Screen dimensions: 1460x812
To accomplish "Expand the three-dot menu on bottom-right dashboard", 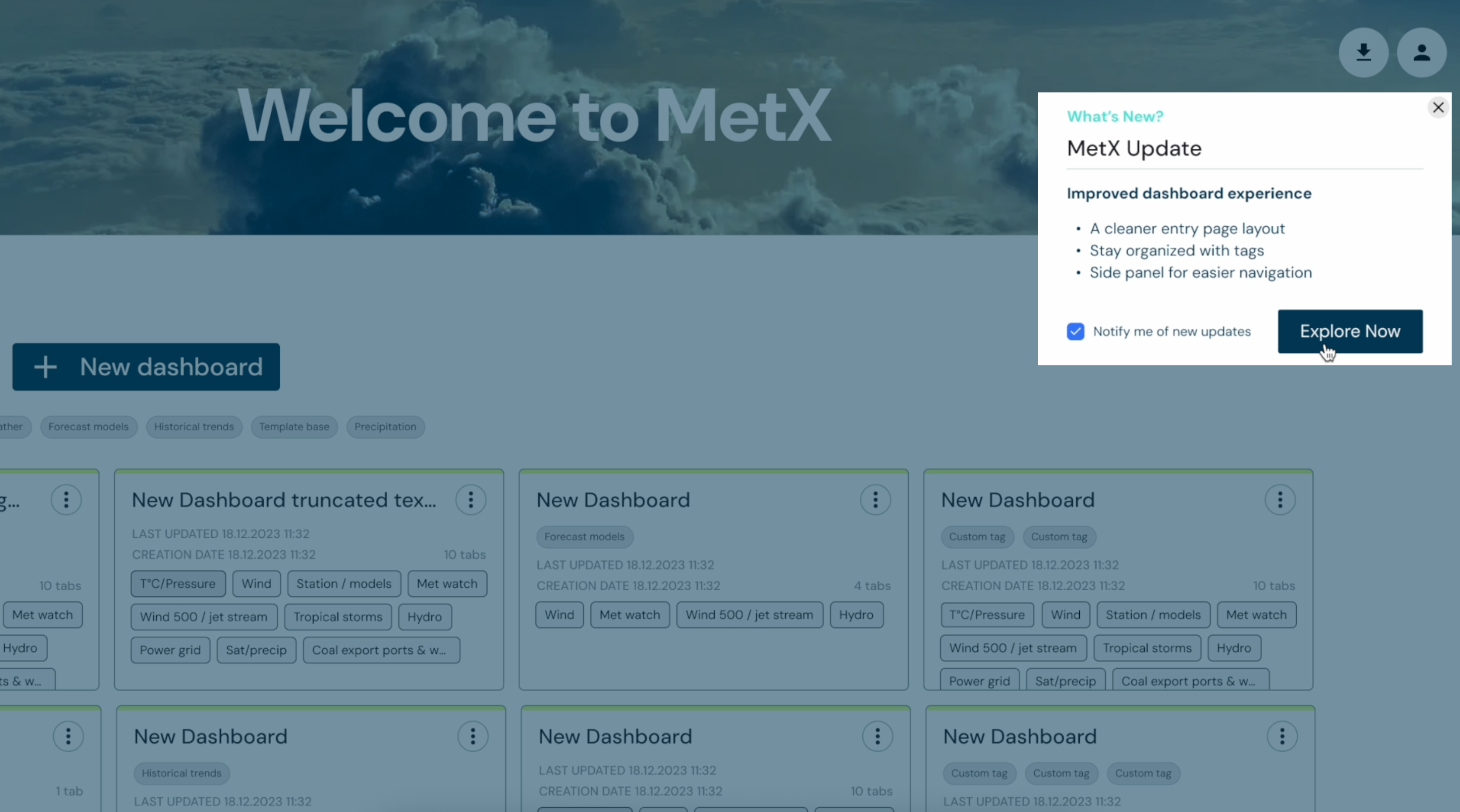I will click(x=1282, y=736).
